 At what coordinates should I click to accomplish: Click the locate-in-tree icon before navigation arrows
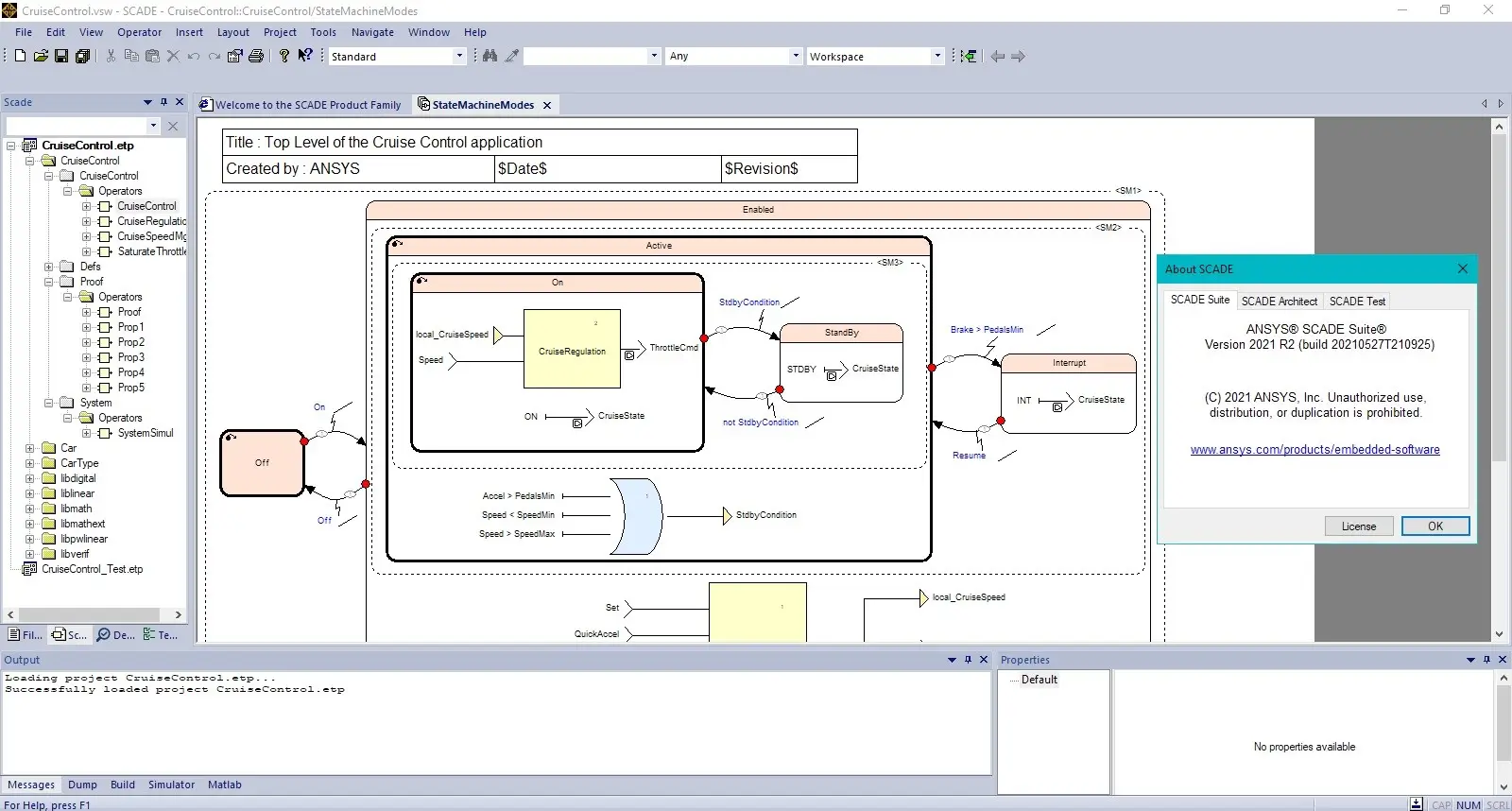(969, 56)
